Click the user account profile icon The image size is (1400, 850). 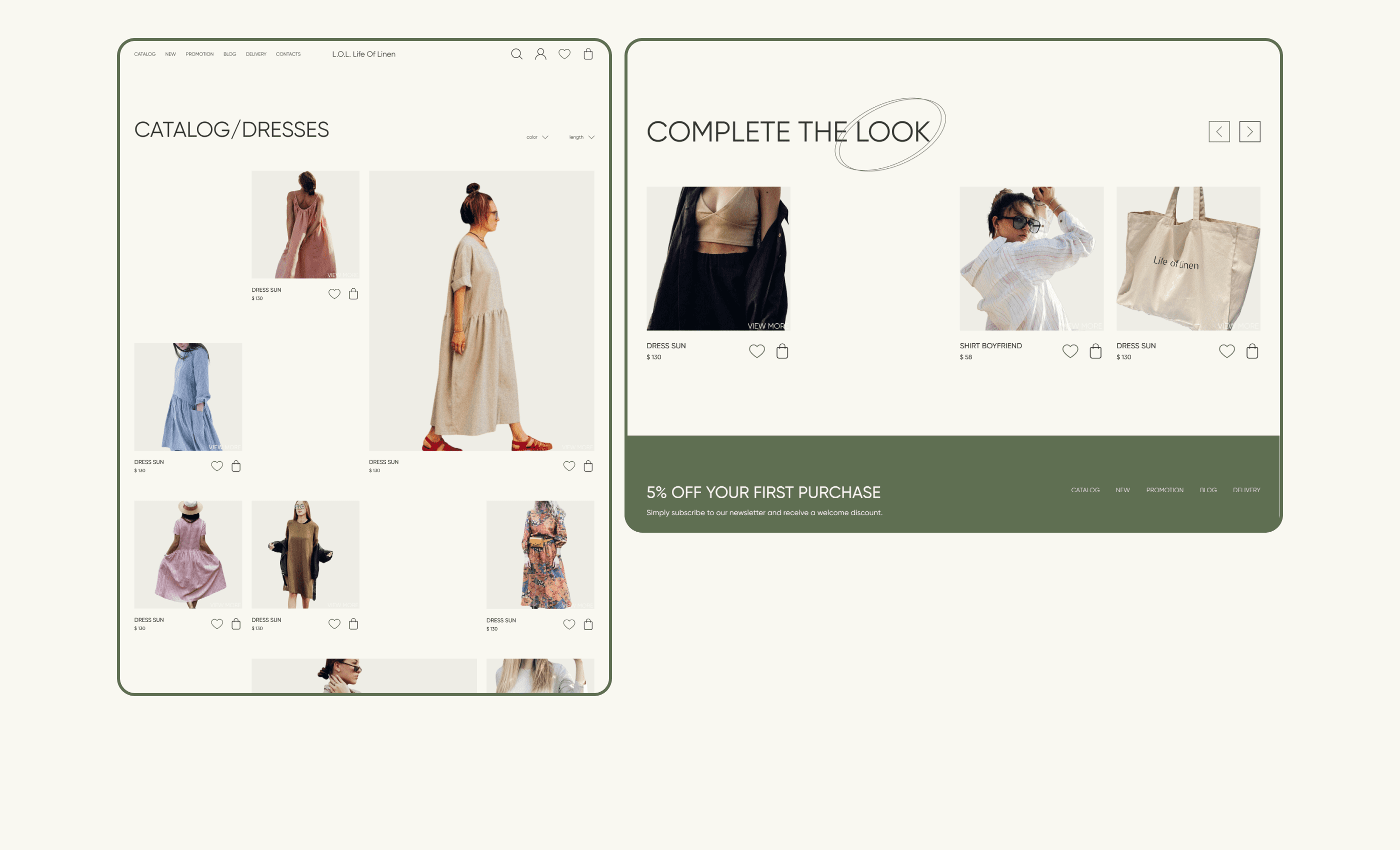540,54
